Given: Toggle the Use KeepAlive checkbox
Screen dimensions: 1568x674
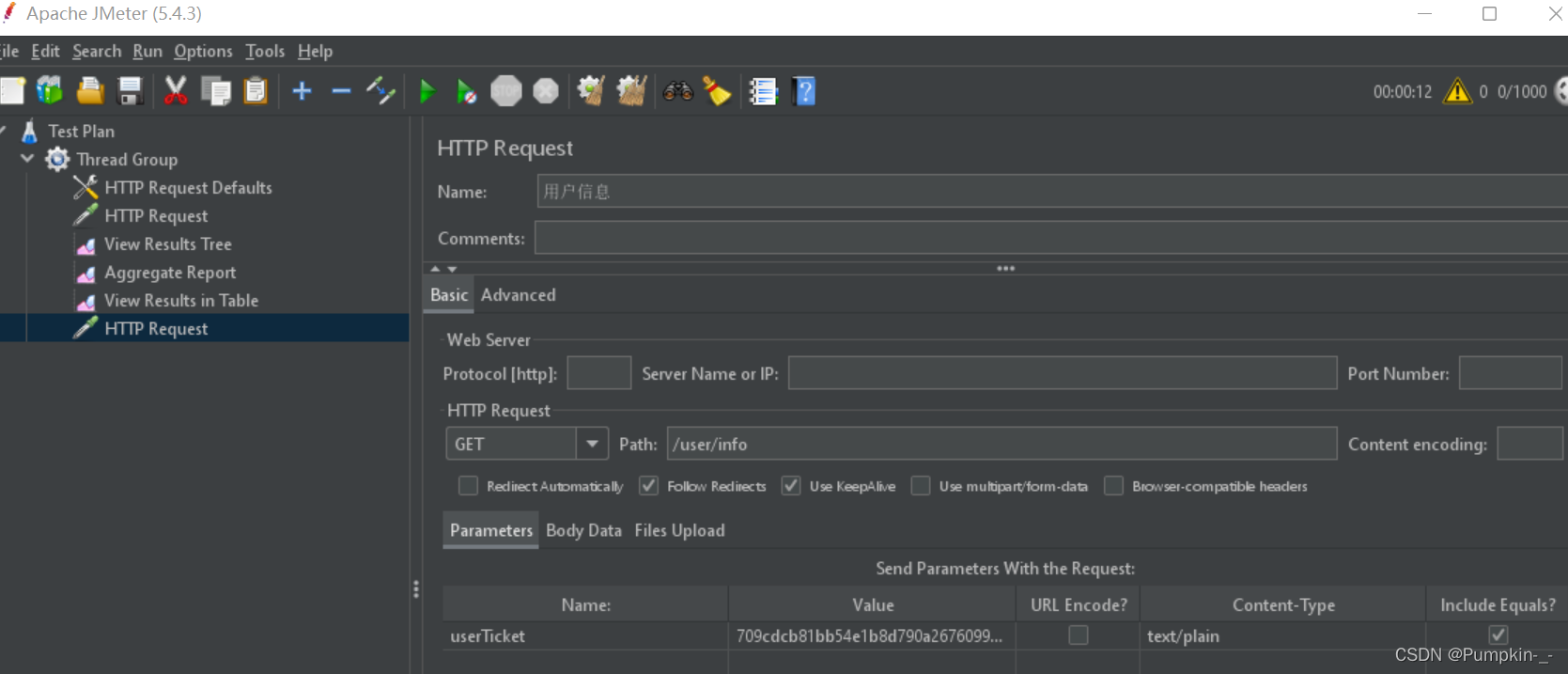Looking at the screenshot, I should [791, 486].
